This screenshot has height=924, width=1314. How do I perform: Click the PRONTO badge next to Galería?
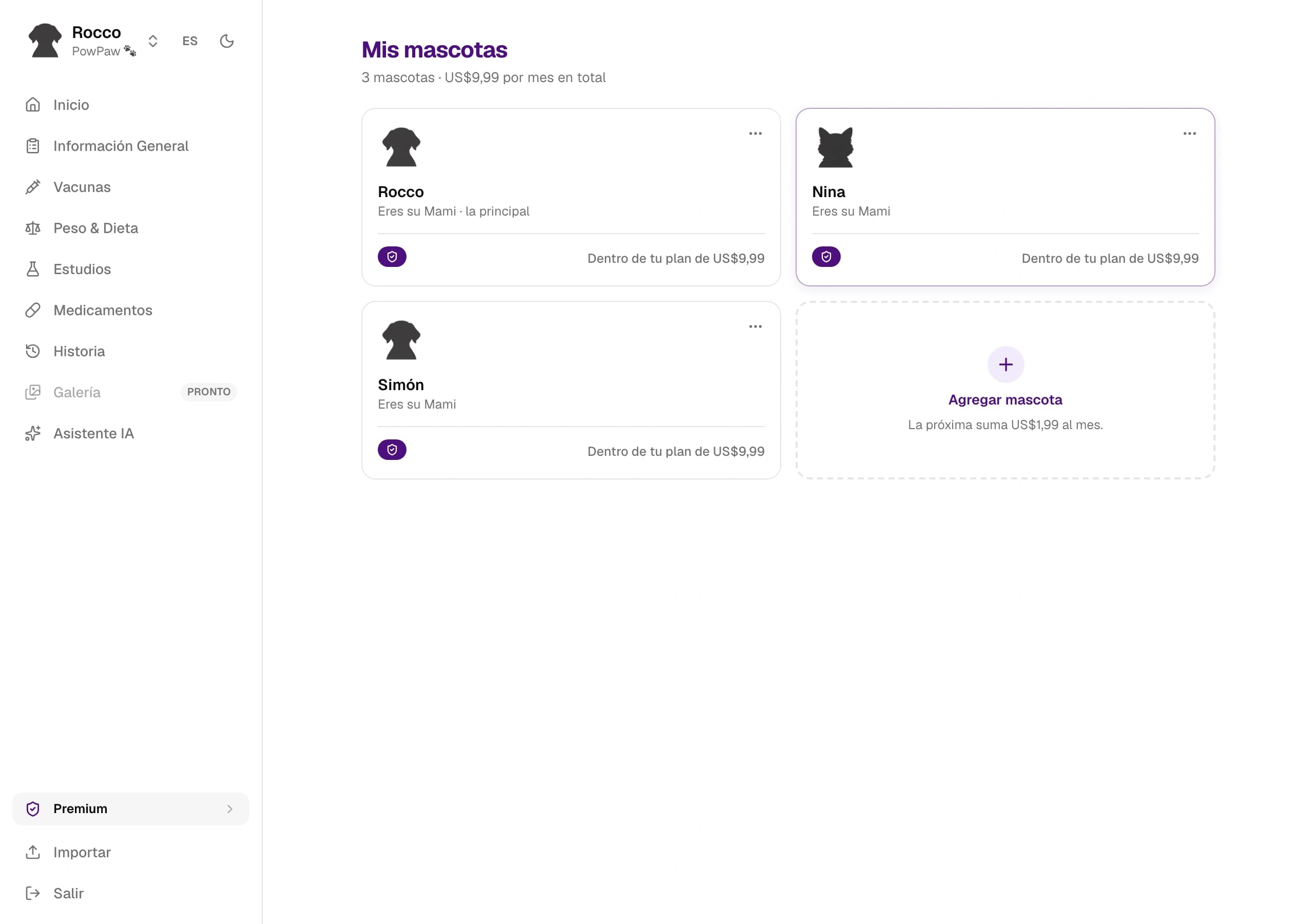[x=209, y=392]
